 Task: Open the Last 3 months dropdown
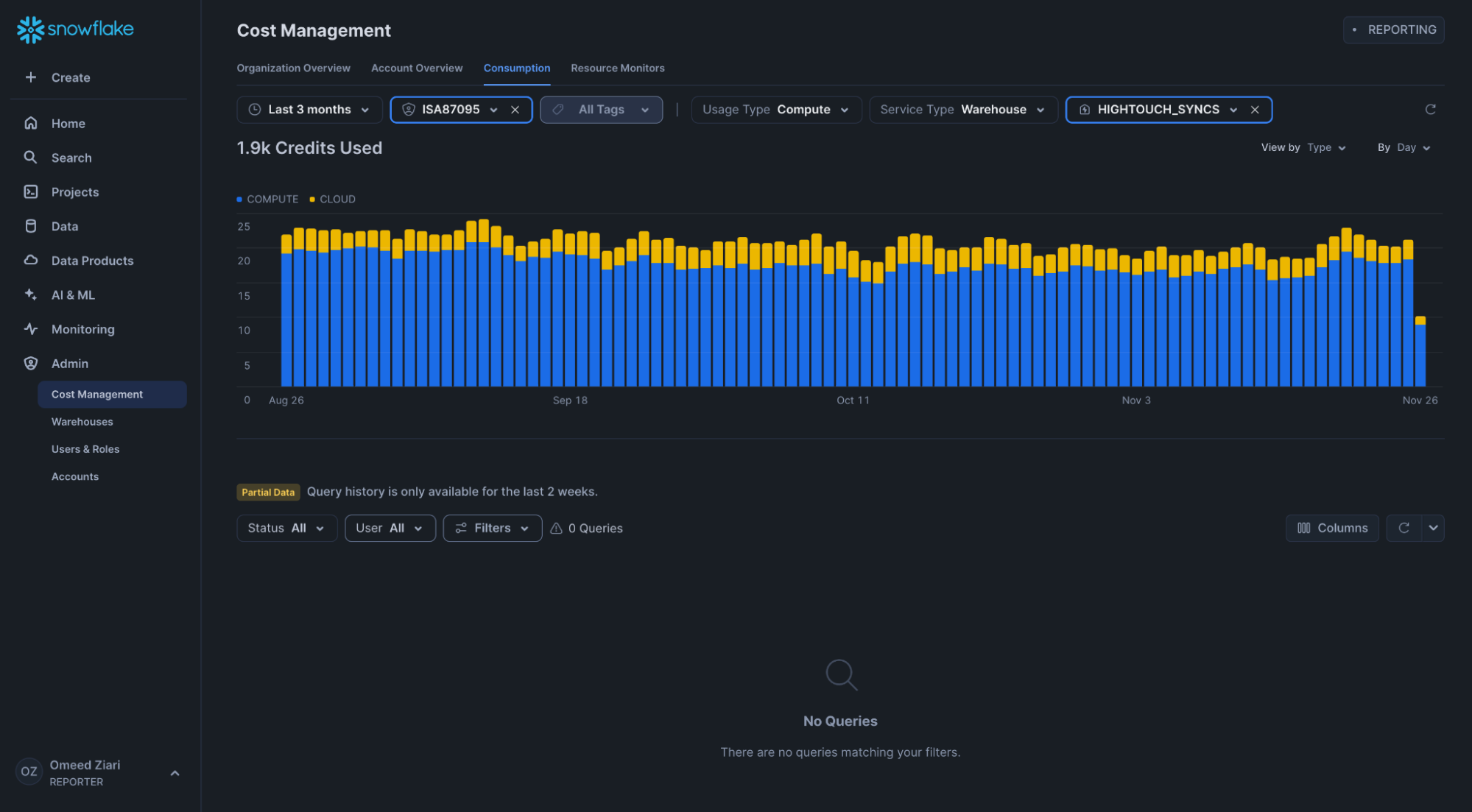click(x=309, y=110)
